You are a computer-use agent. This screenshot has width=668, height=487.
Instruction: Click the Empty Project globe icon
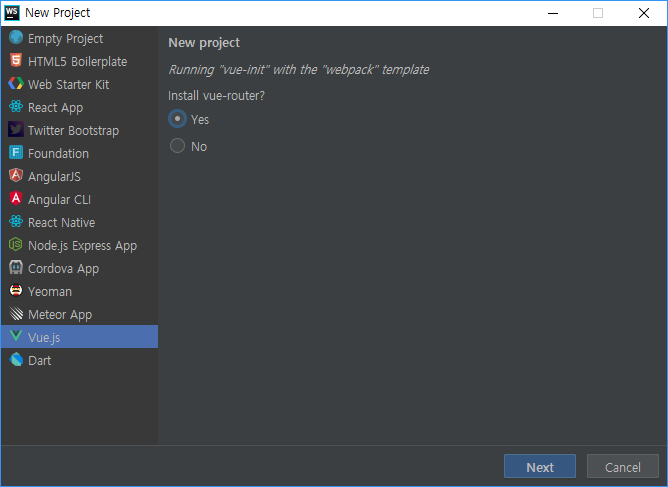[x=16, y=37]
